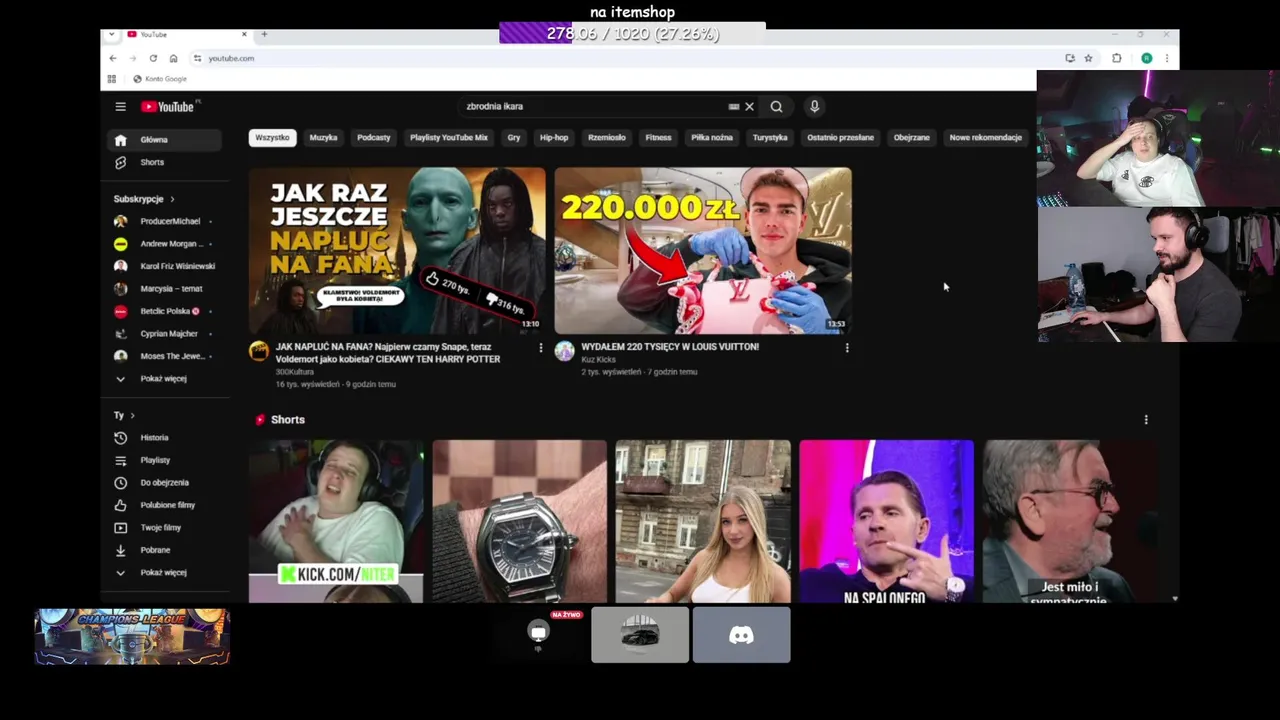The width and height of the screenshot is (1280, 720).
Task: Open the Konto Google bookmark
Action: (x=160, y=79)
